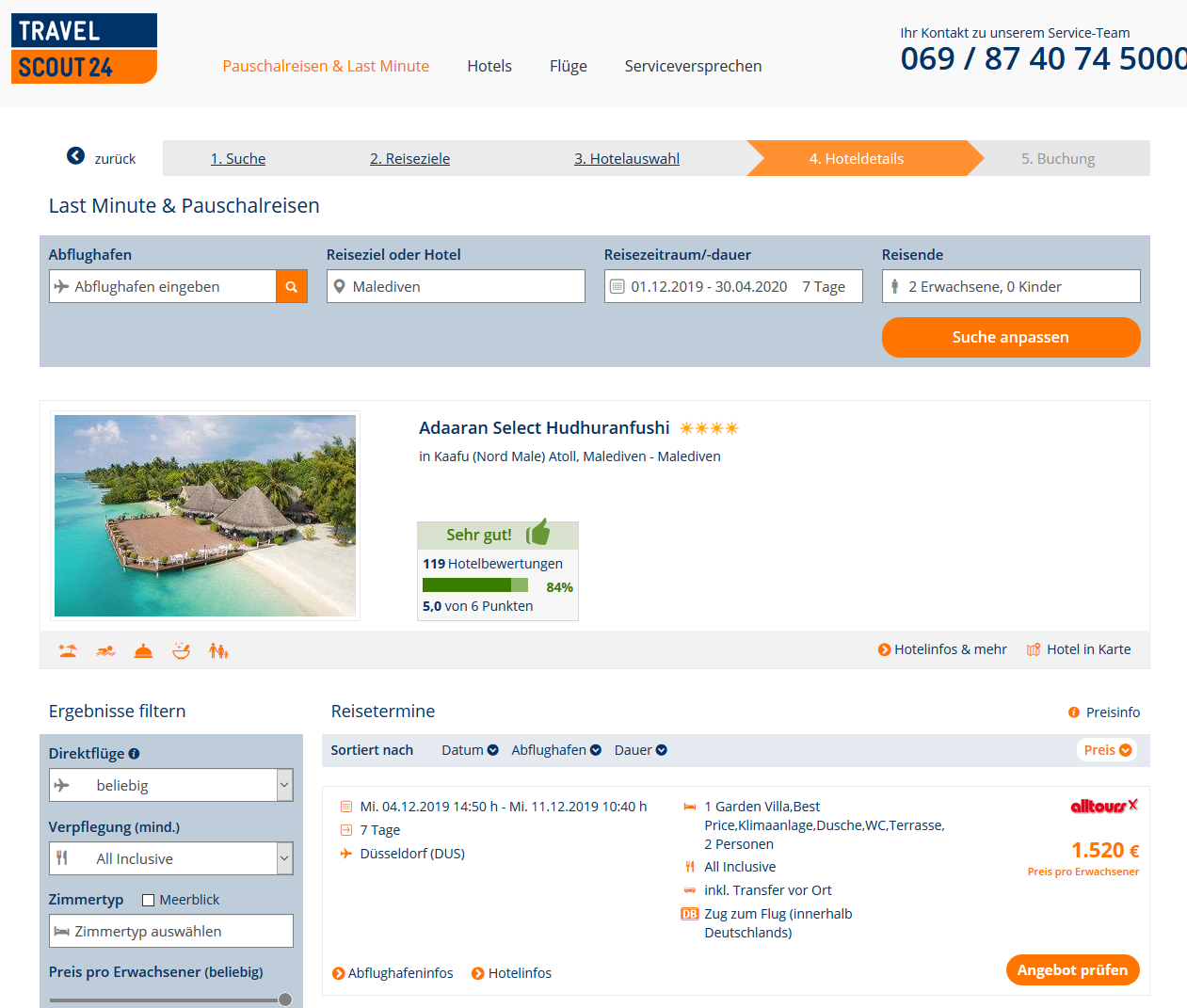This screenshot has height=1008, width=1187.
Task: Click the Suche anpassen button
Action: coord(1011,337)
